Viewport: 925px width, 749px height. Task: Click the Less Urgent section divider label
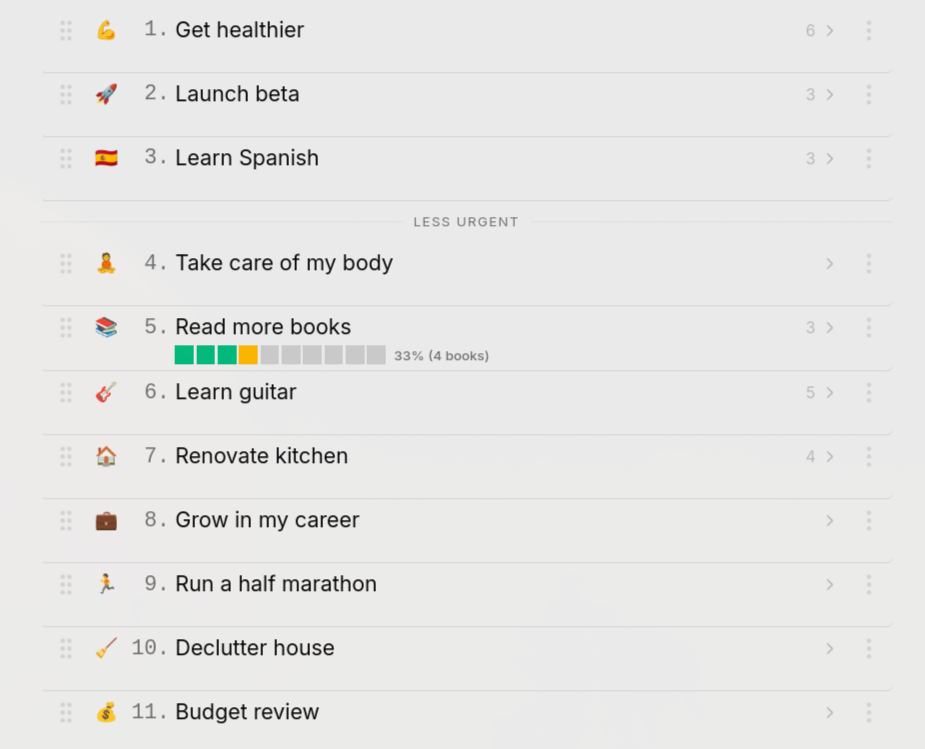pos(466,222)
